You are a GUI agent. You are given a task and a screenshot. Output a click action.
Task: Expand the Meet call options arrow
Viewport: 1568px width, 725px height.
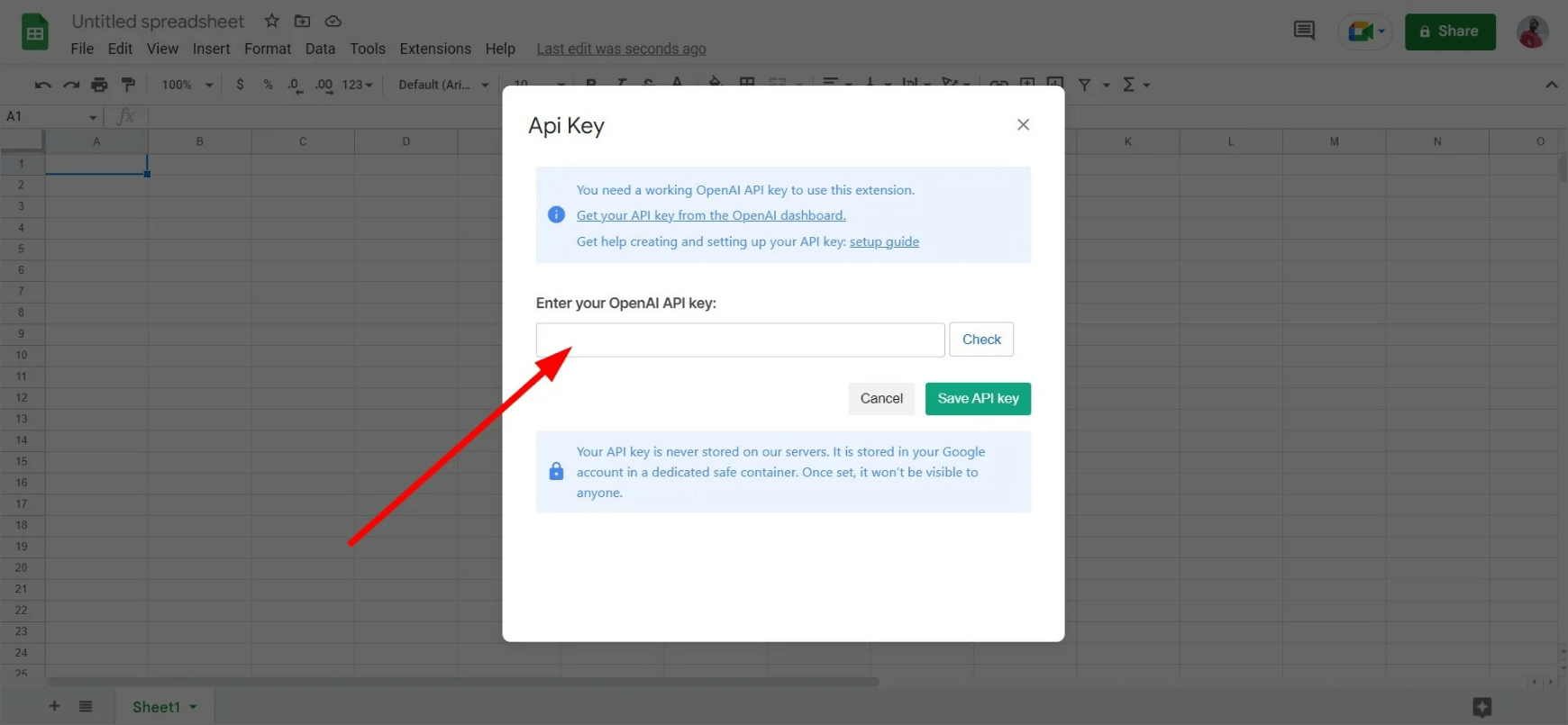point(1381,32)
